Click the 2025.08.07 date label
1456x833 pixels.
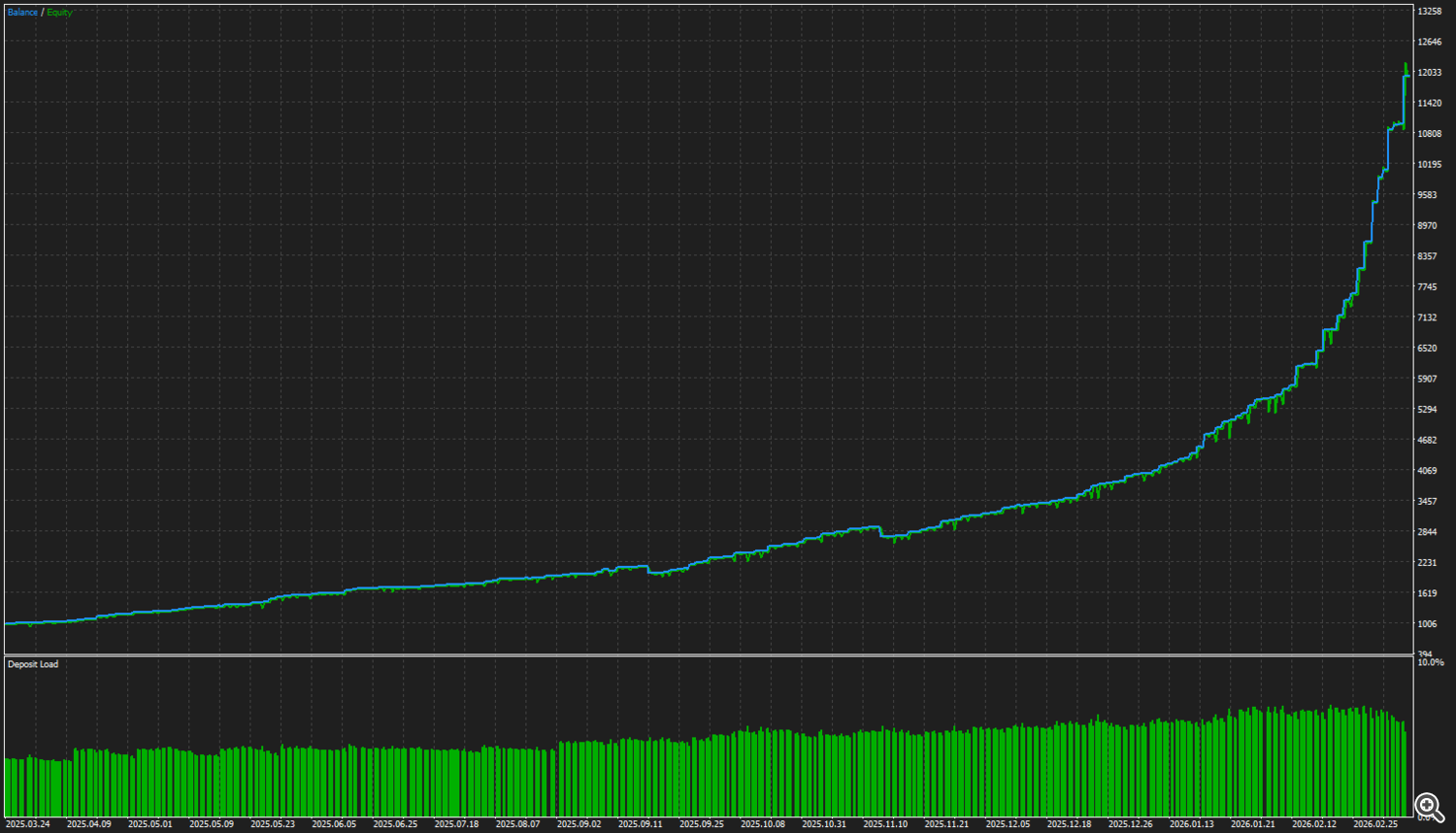(517, 824)
